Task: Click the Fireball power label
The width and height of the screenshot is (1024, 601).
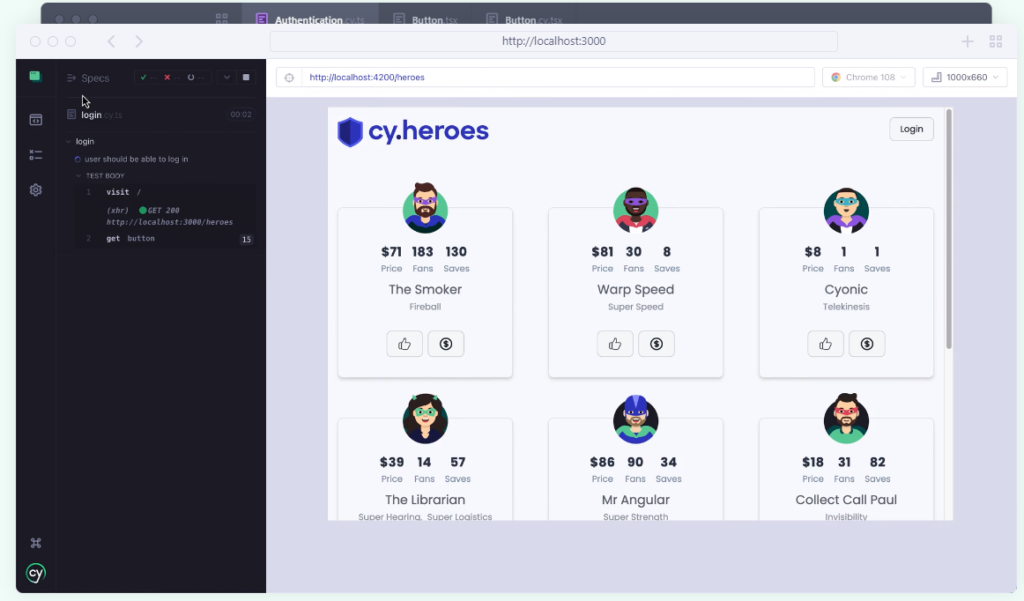Action: click(x=425, y=306)
